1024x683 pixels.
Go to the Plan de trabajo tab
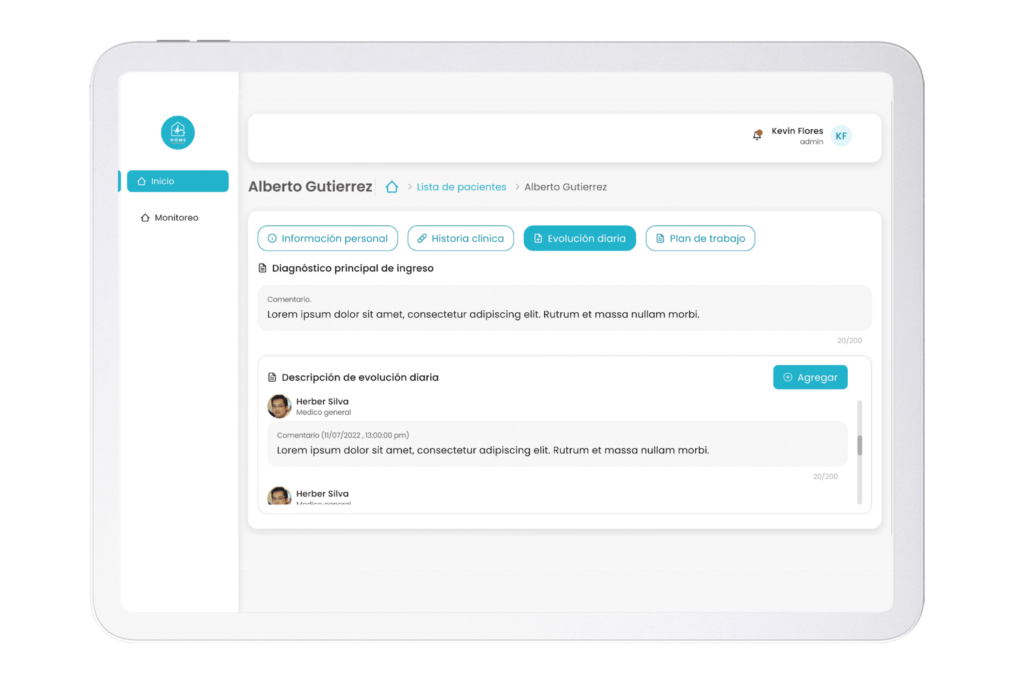click(x=700, y=238)
